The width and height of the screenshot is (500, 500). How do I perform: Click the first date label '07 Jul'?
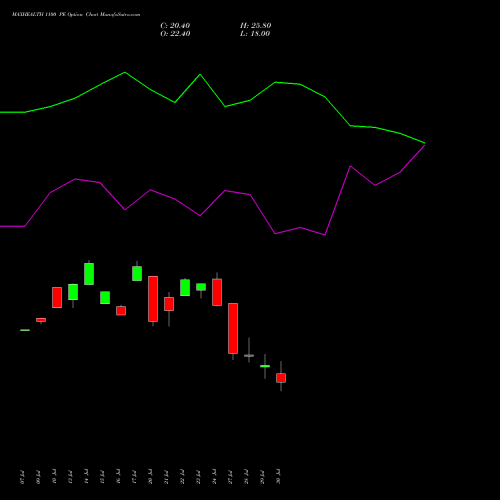tap(22, 477)
